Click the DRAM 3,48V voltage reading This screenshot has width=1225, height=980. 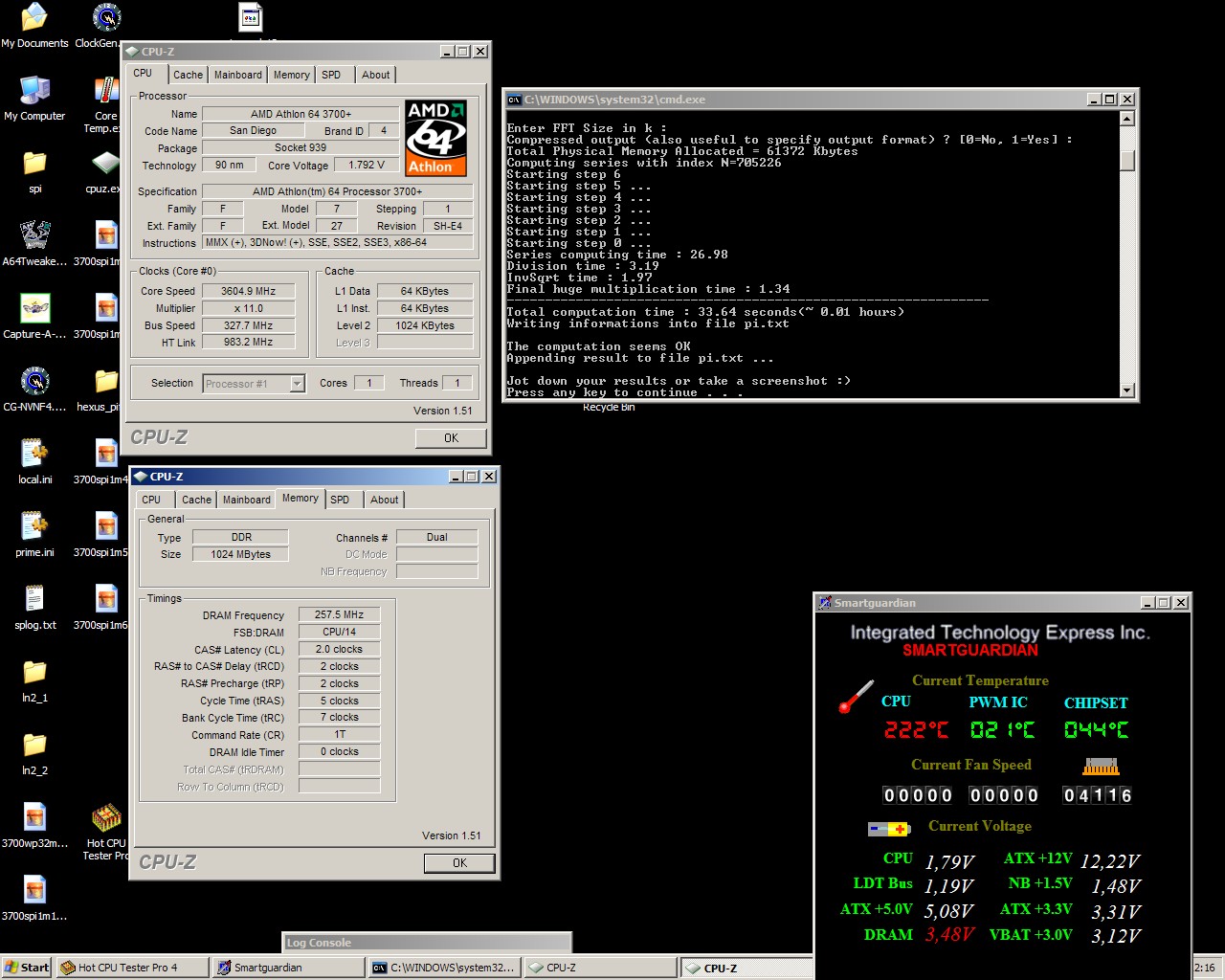point(949,935)
